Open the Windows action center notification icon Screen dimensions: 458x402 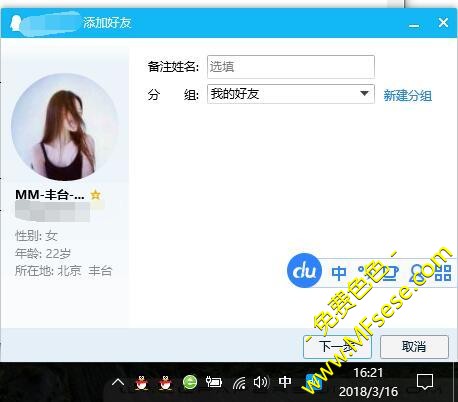(x=425, y=382)
